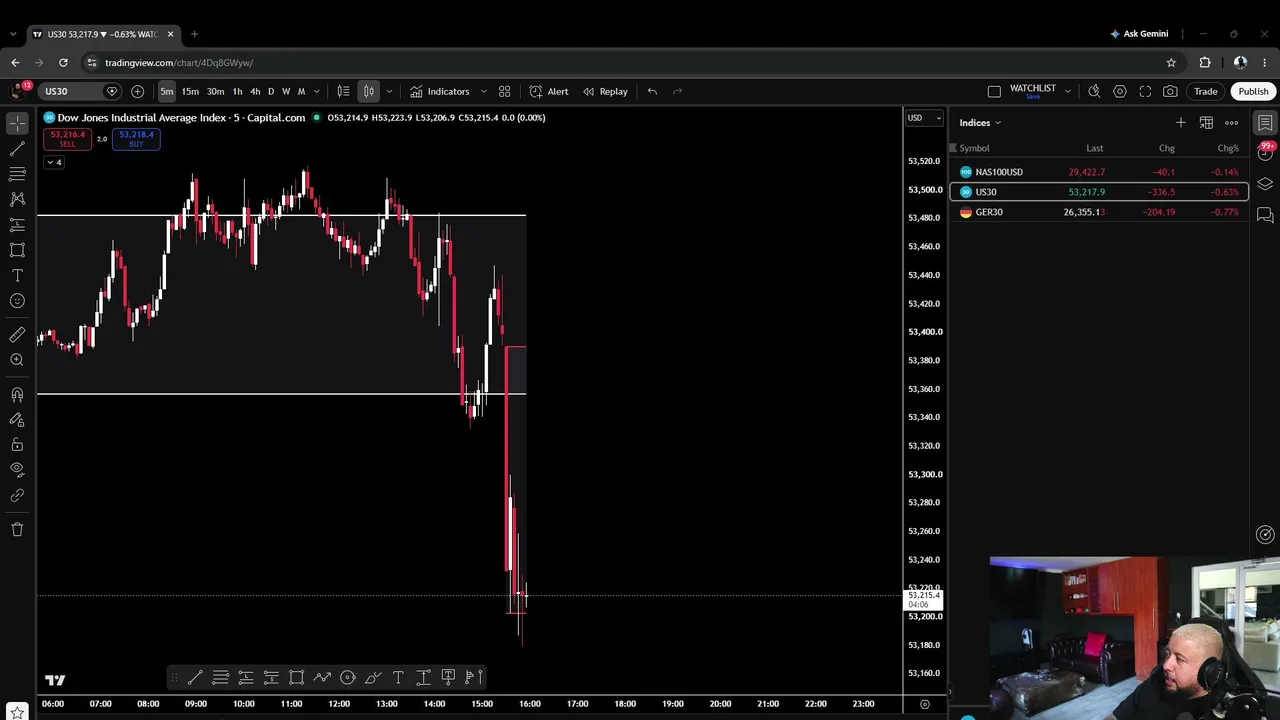Expand the WATCHLIST layout dropdown arrow

tap(1068, 91)
